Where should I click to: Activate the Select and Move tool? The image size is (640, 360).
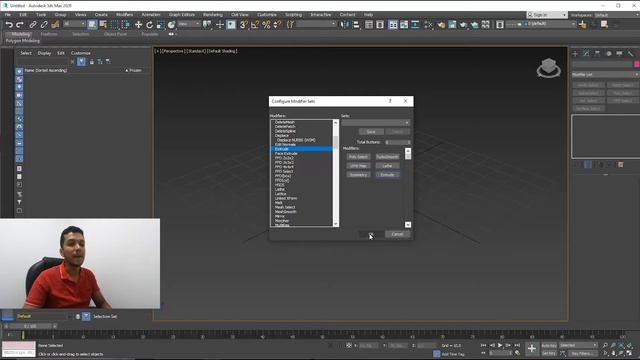138,24
